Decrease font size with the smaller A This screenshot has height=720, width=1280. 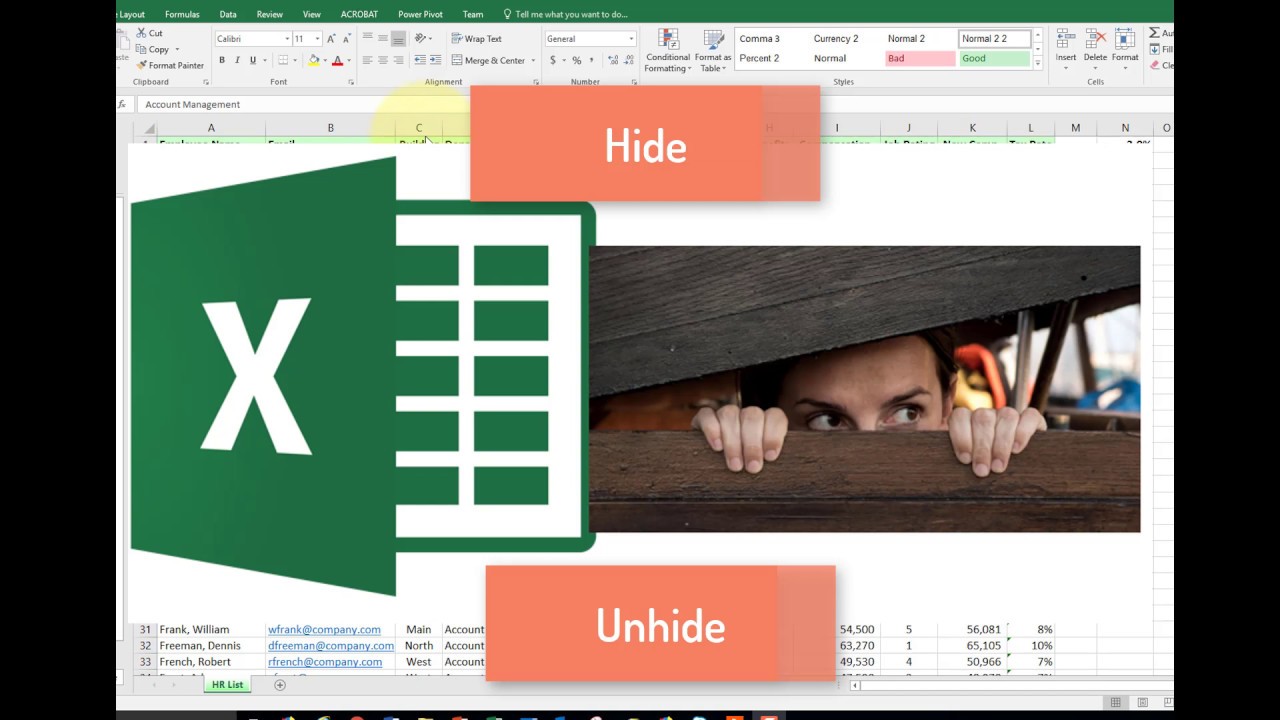click(347, 39)
